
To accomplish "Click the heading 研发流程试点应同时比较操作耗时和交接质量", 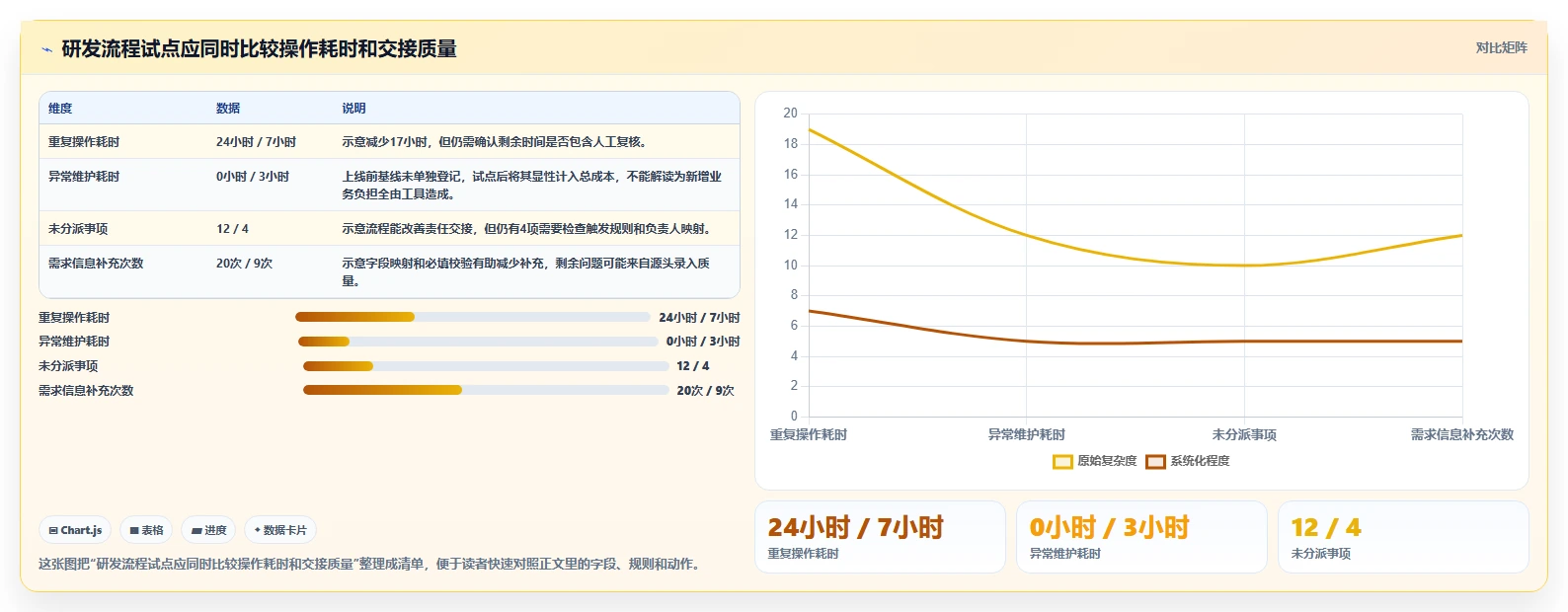I will tap(259, 49).
